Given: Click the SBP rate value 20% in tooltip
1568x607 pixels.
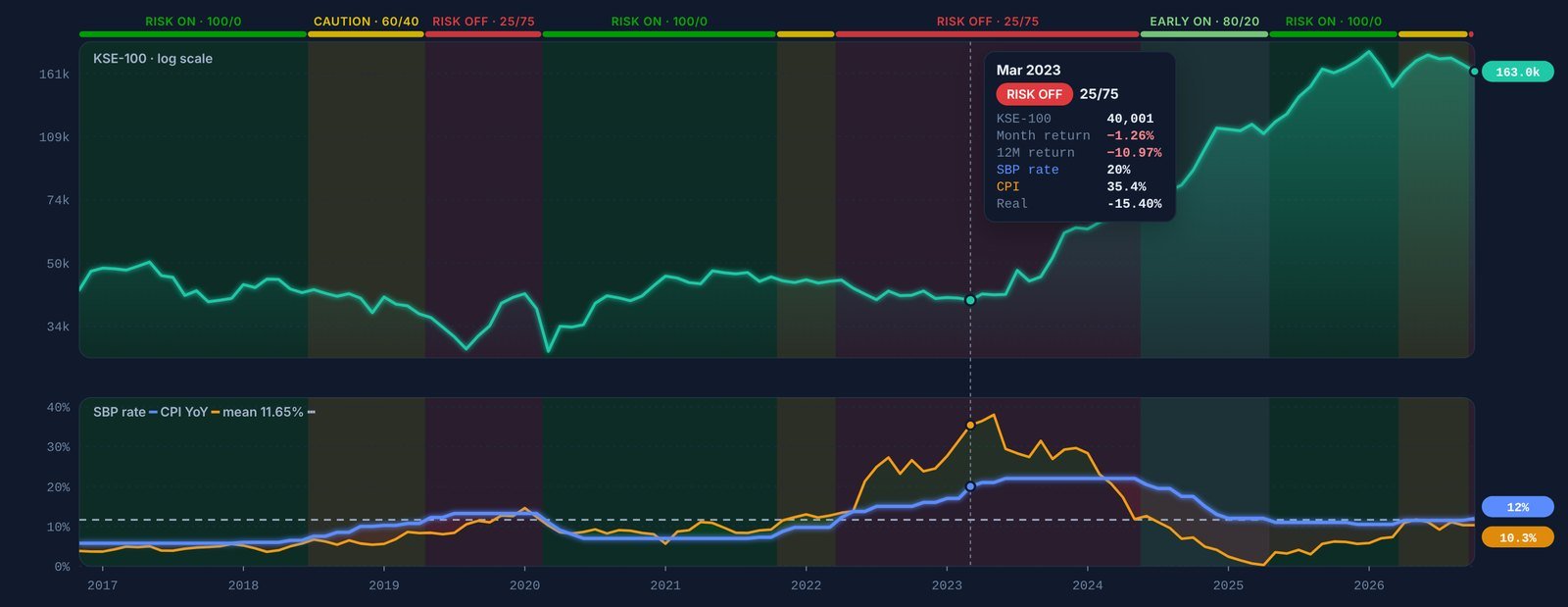Looking at the screenshot, I should point(1118,170).
